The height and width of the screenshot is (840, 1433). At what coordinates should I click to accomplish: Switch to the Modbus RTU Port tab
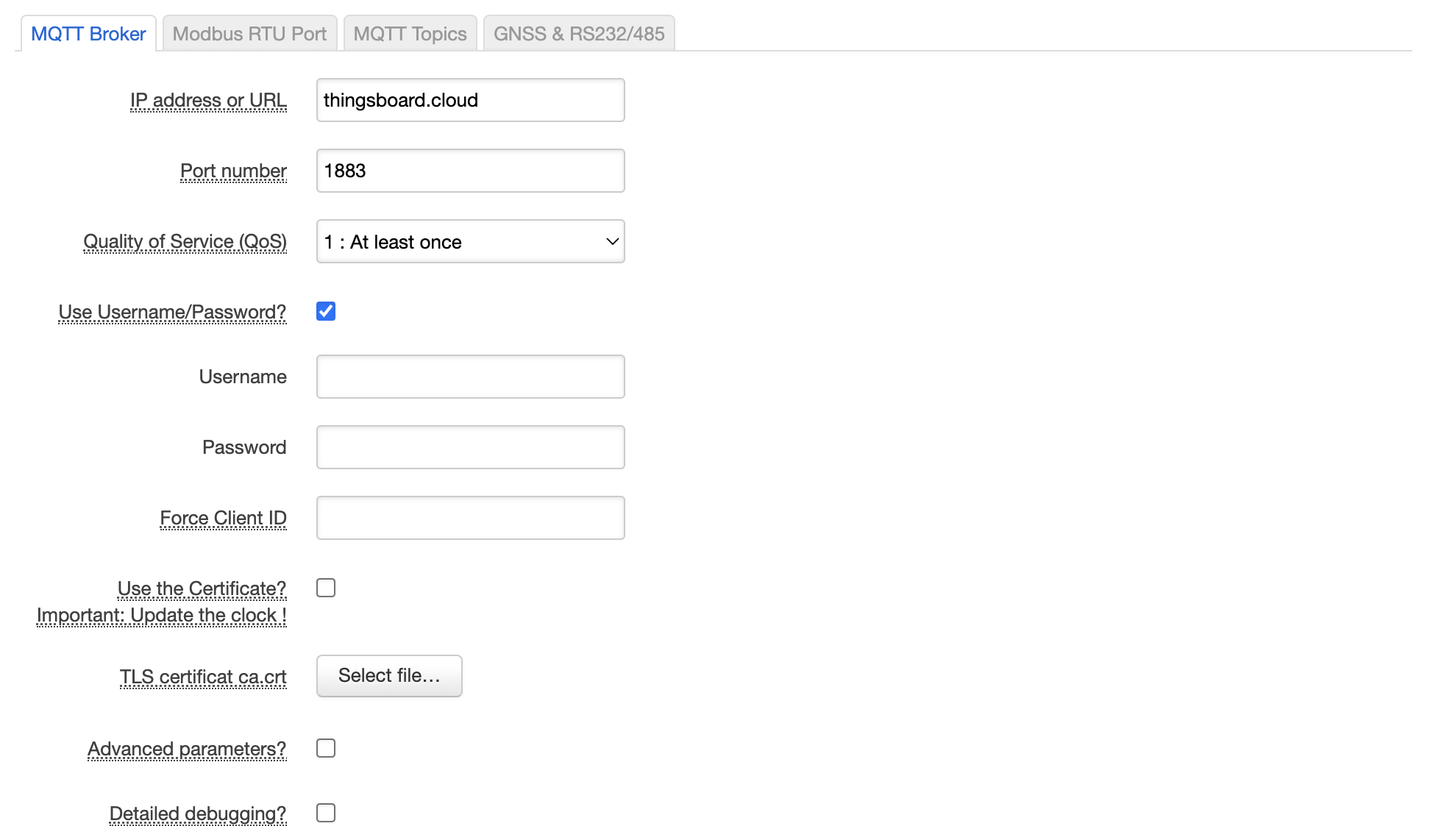249,34
